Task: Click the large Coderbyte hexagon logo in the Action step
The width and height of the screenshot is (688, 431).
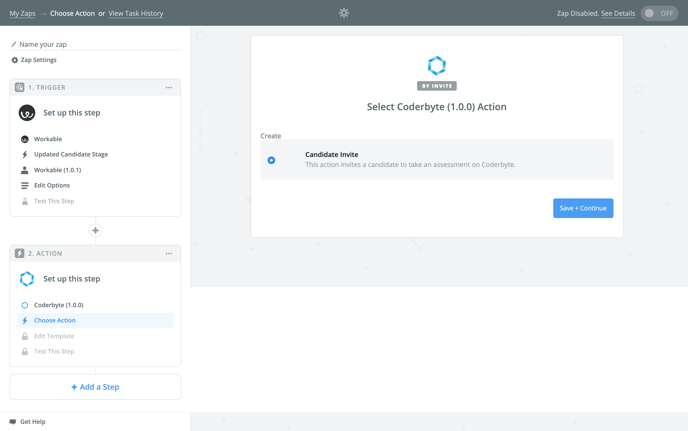Action: point(27,279)
